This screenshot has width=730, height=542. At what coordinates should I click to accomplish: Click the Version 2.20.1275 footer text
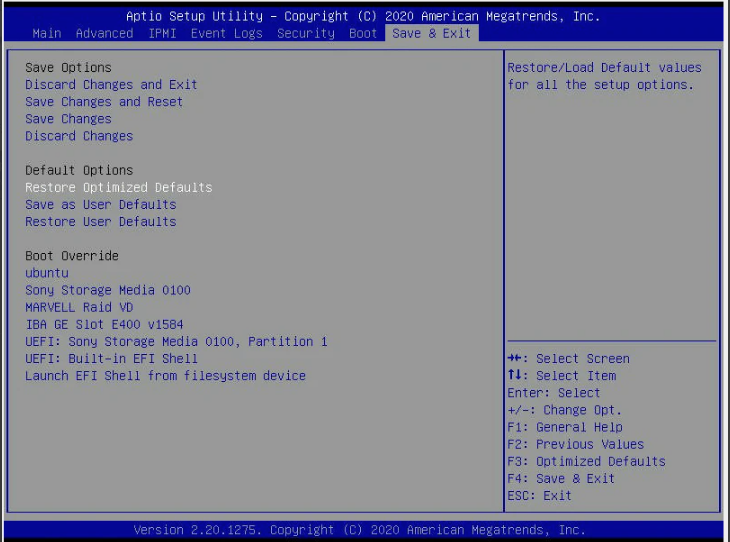coord(359,530)
